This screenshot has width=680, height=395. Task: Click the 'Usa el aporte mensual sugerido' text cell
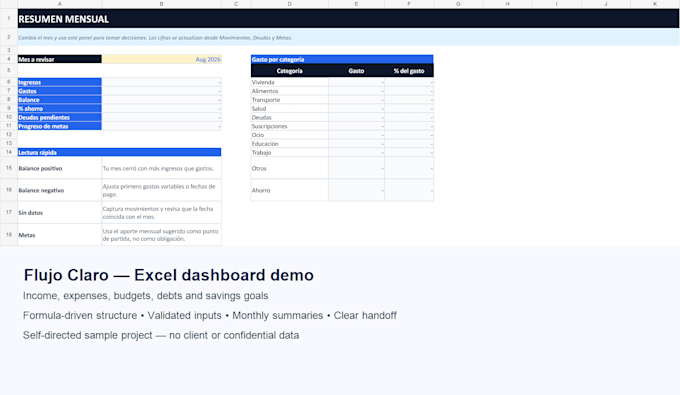(162, 235)
